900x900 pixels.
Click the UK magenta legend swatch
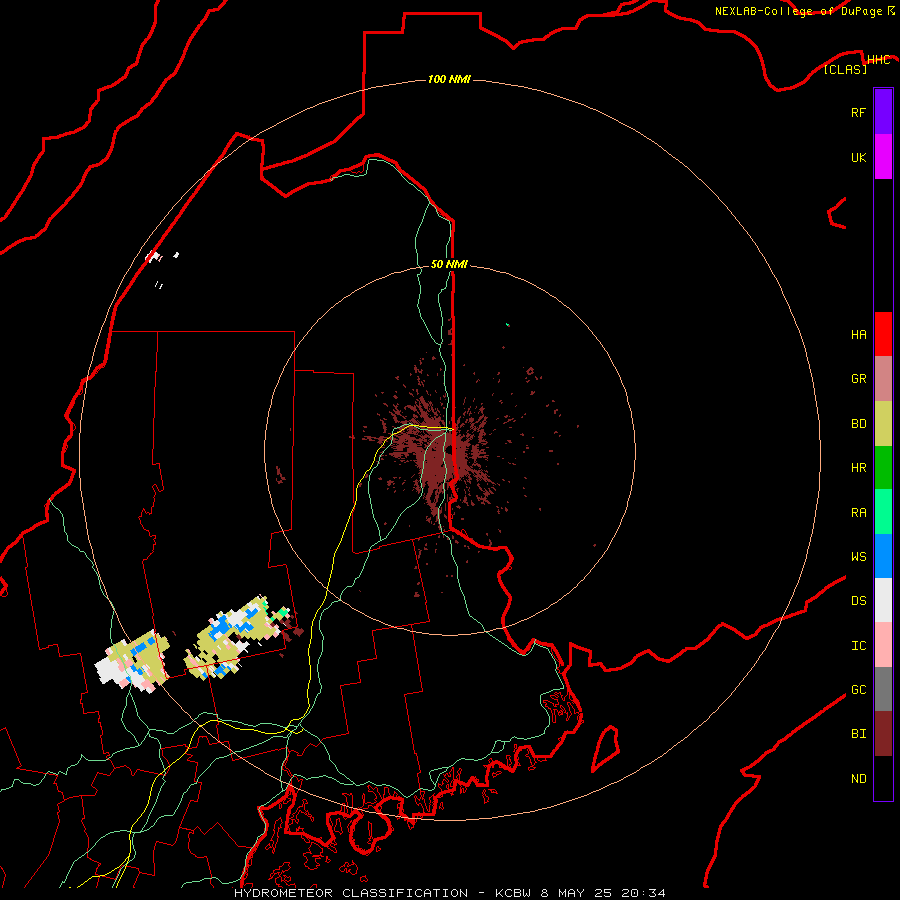click(883, 157)
